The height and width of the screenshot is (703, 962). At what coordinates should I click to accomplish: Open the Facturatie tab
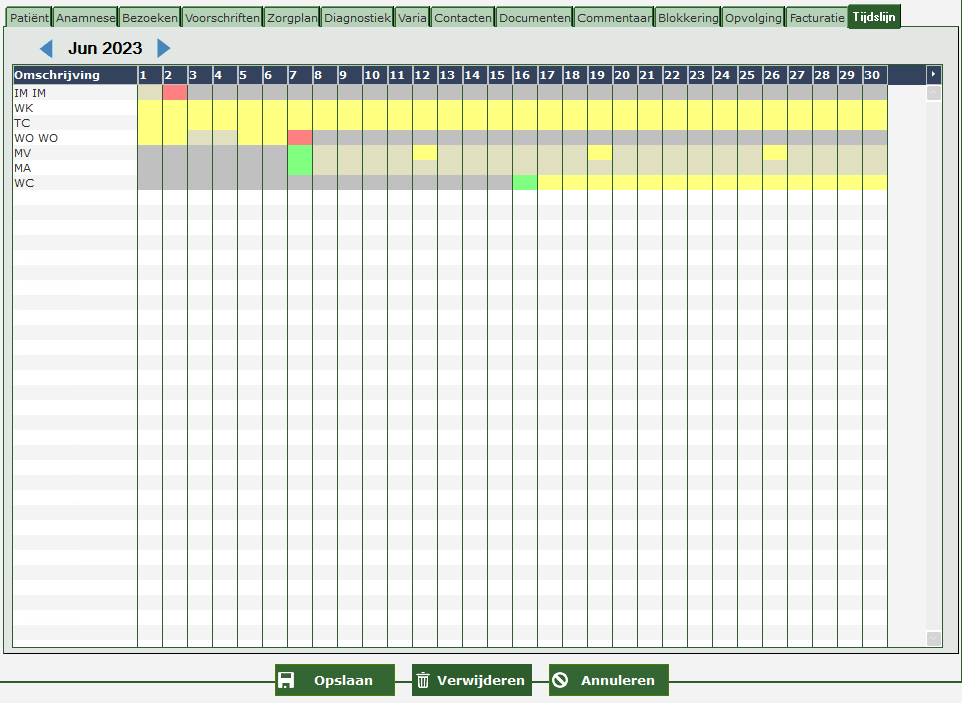[x=816, y=18]
